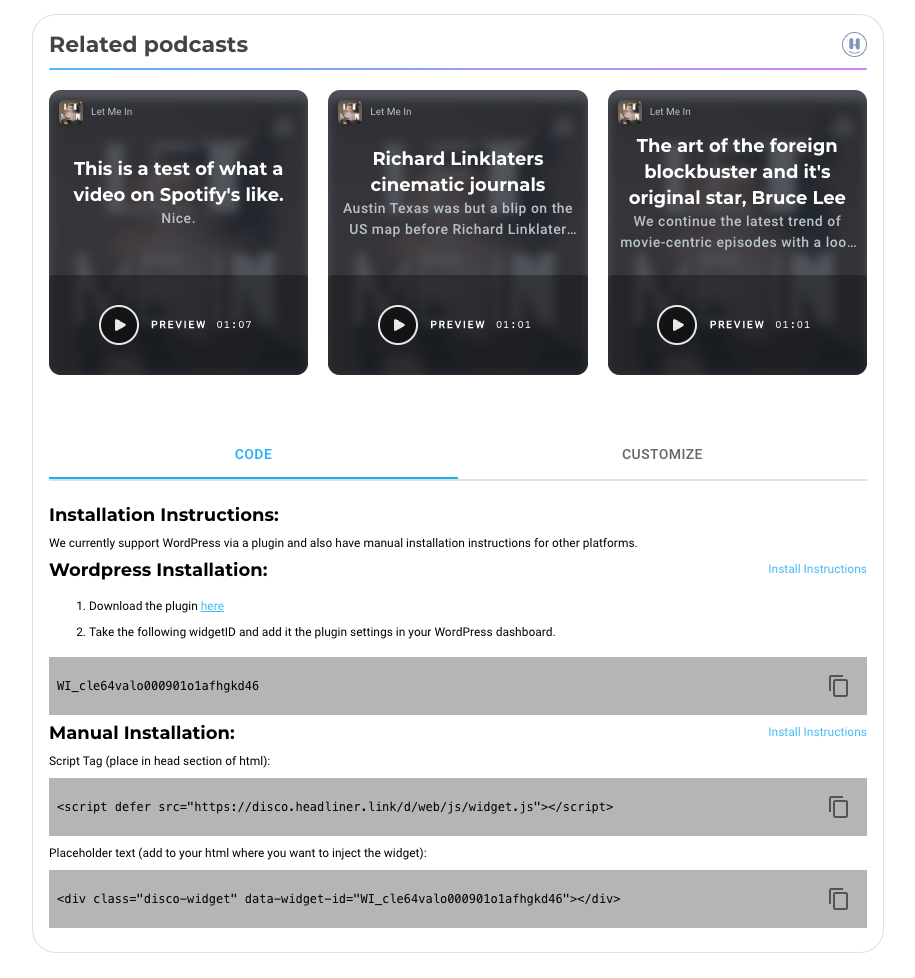Open the Richard Linklaters cinematic journals title

pos(458,172)
